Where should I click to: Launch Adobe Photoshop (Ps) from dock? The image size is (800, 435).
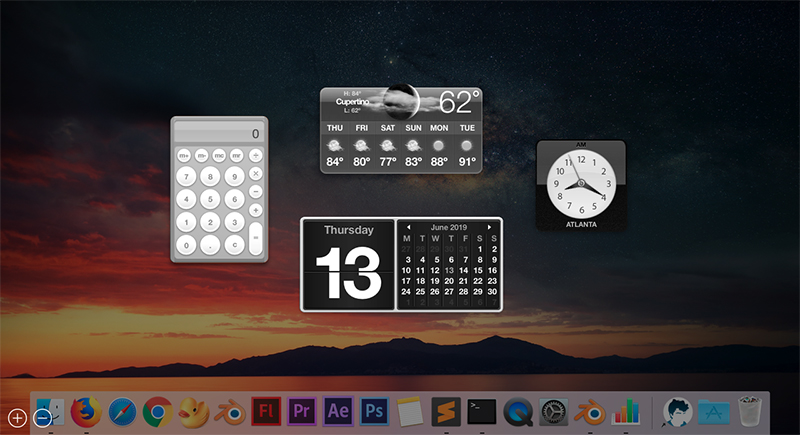(x=374, y=412)
